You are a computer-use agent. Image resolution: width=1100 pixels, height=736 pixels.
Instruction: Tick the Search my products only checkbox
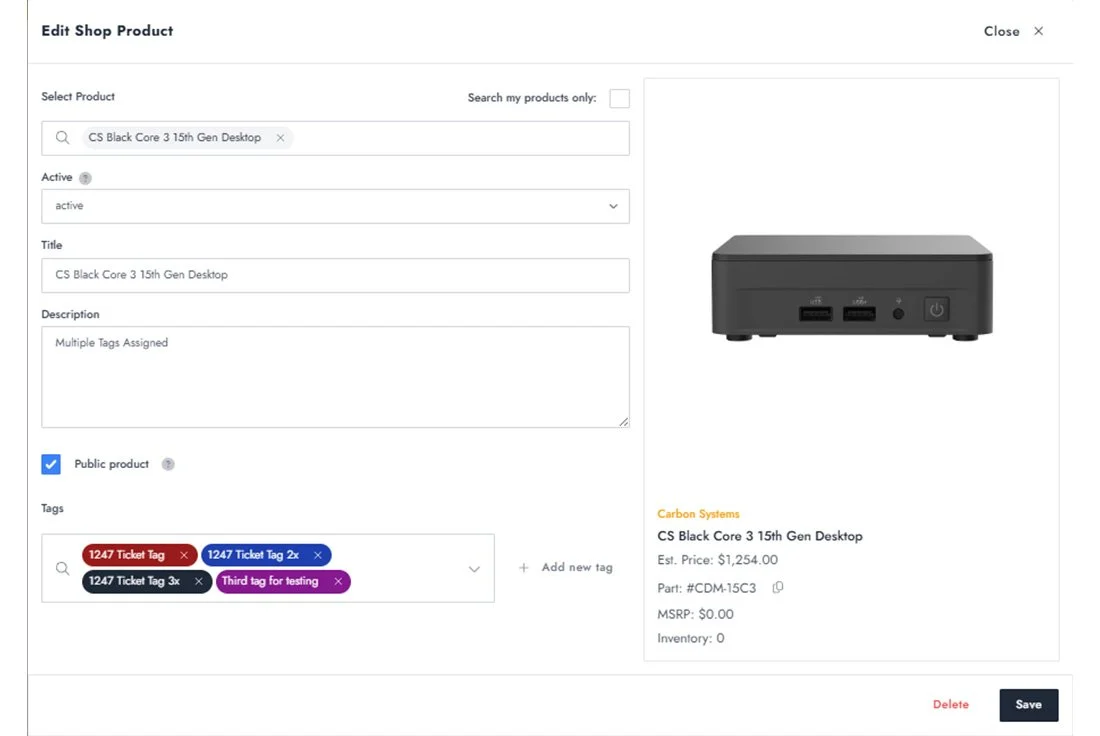coord(619,98)
